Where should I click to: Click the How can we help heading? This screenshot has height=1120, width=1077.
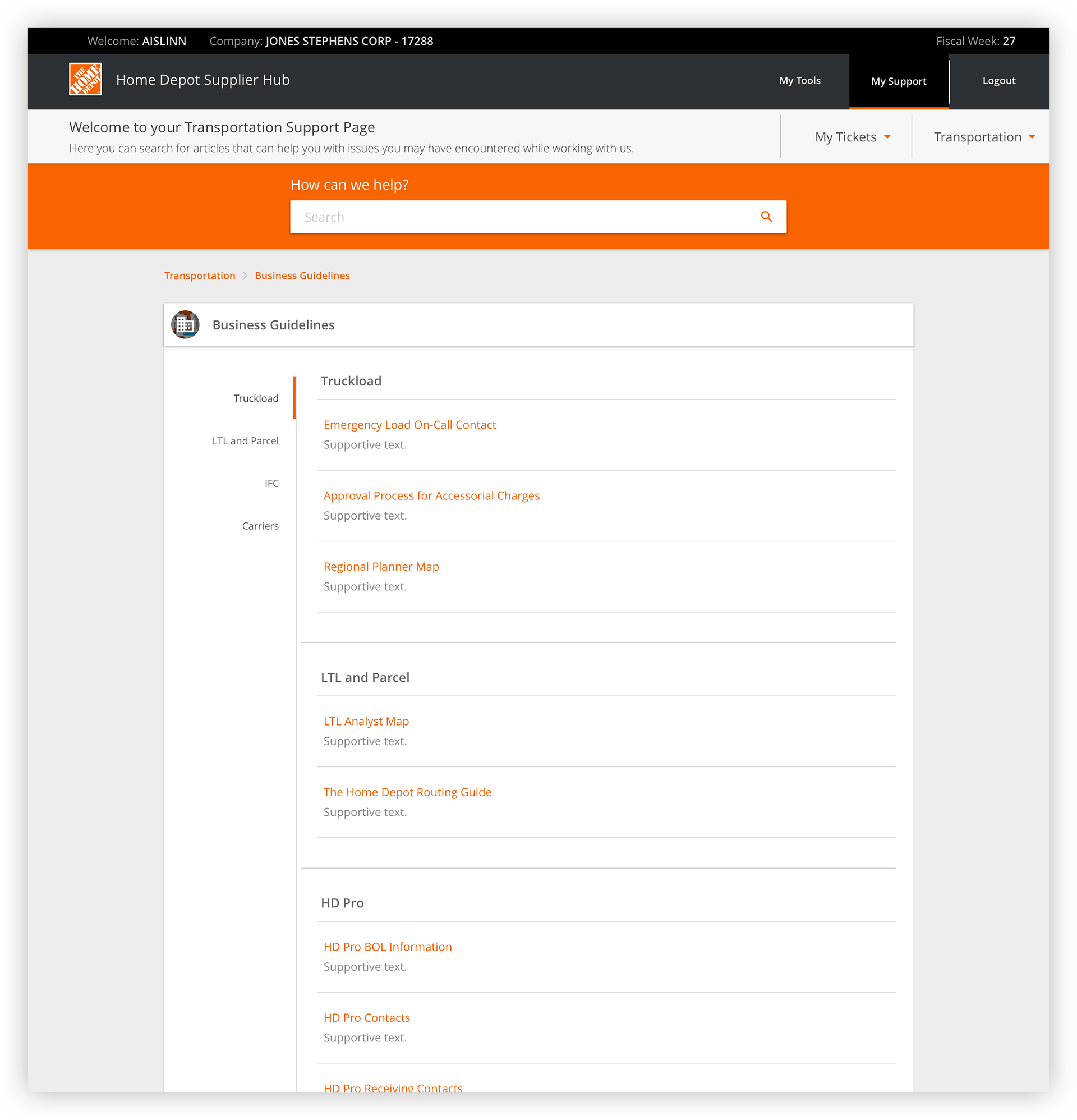[x=349, y=185]
